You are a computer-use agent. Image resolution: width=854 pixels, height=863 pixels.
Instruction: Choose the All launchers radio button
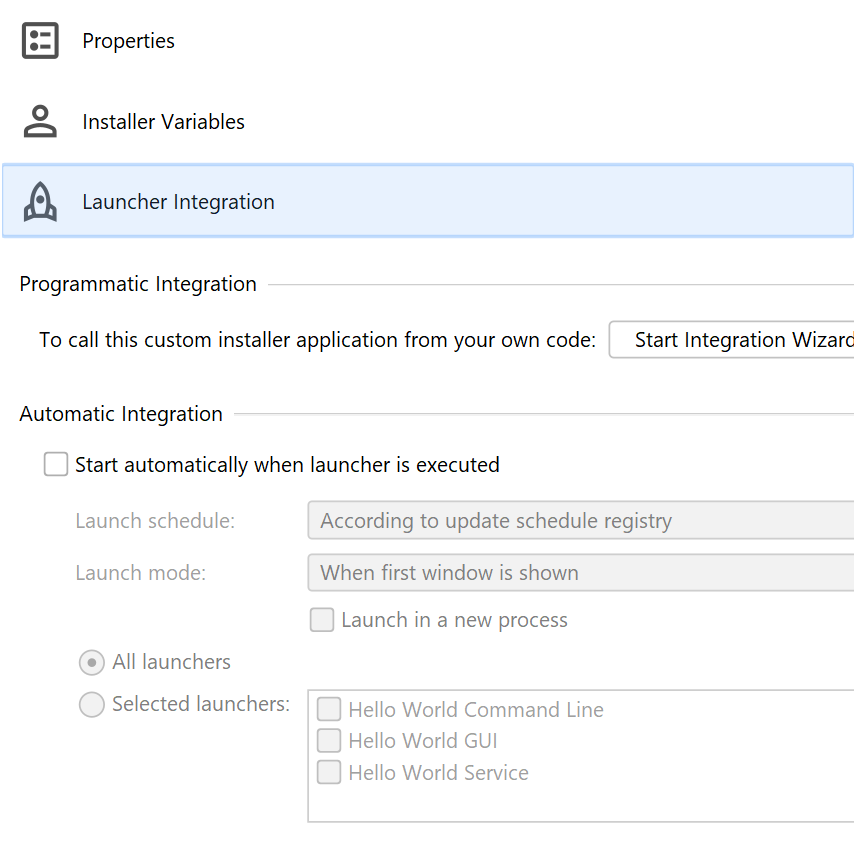92,662
